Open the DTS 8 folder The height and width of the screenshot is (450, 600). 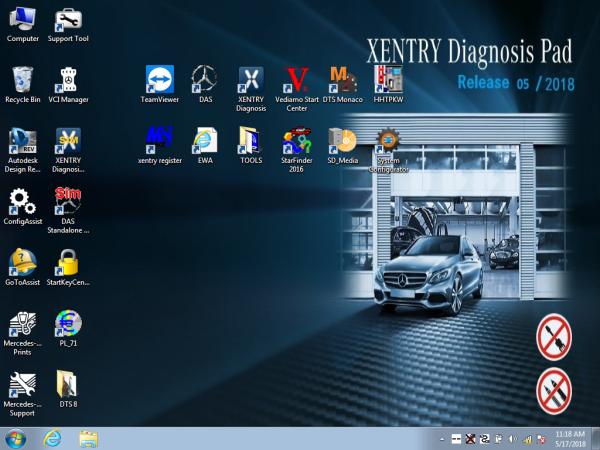tap(68, 389)
